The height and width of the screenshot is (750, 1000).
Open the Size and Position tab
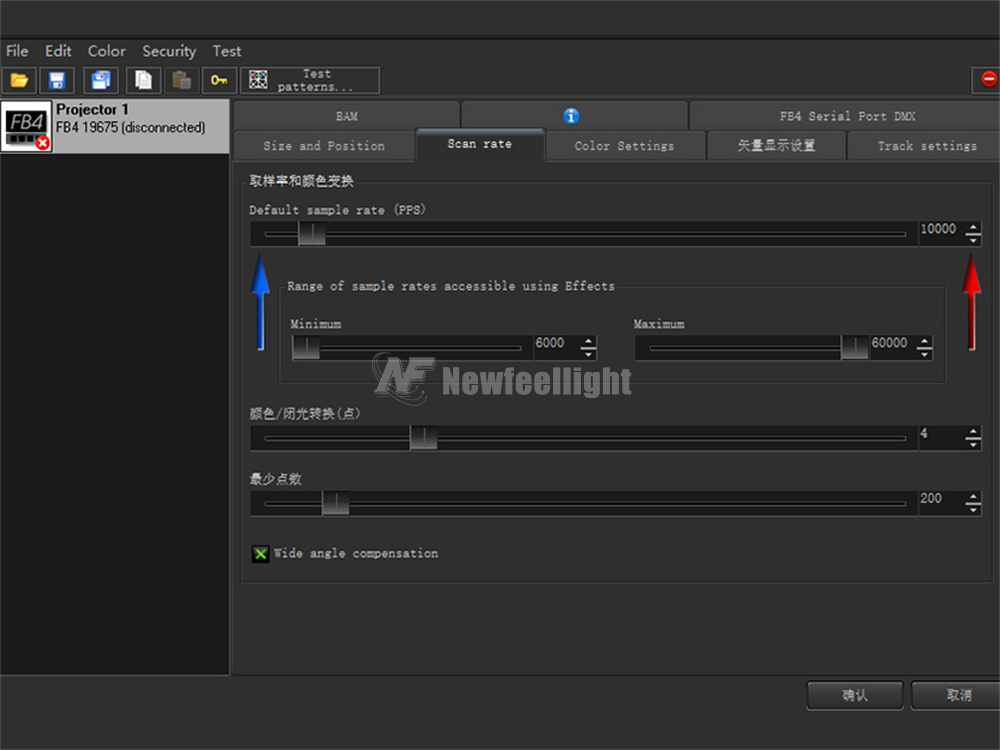(x=324, y=146)
